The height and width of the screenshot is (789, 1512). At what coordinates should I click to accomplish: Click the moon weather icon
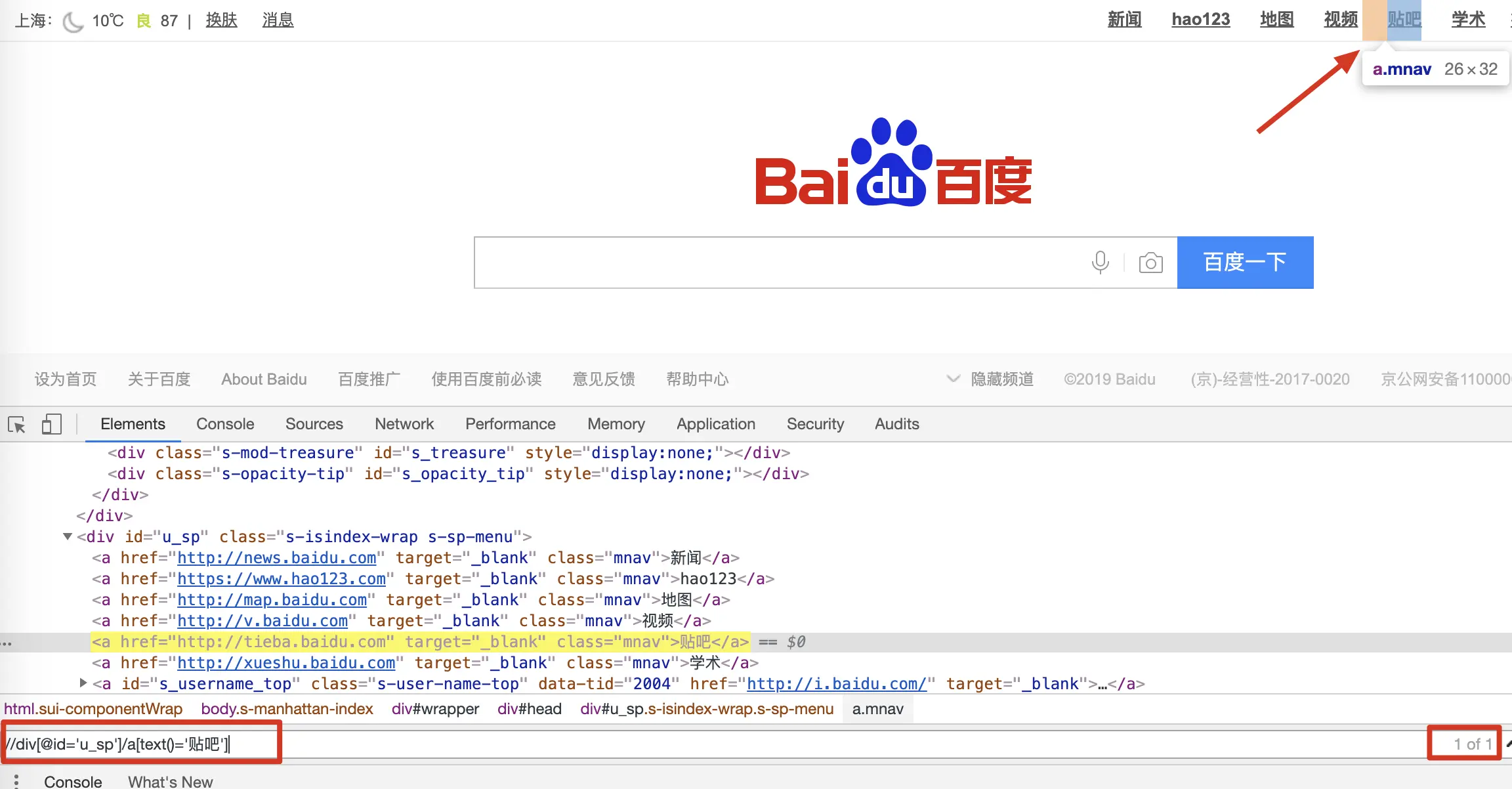(73, 22)
